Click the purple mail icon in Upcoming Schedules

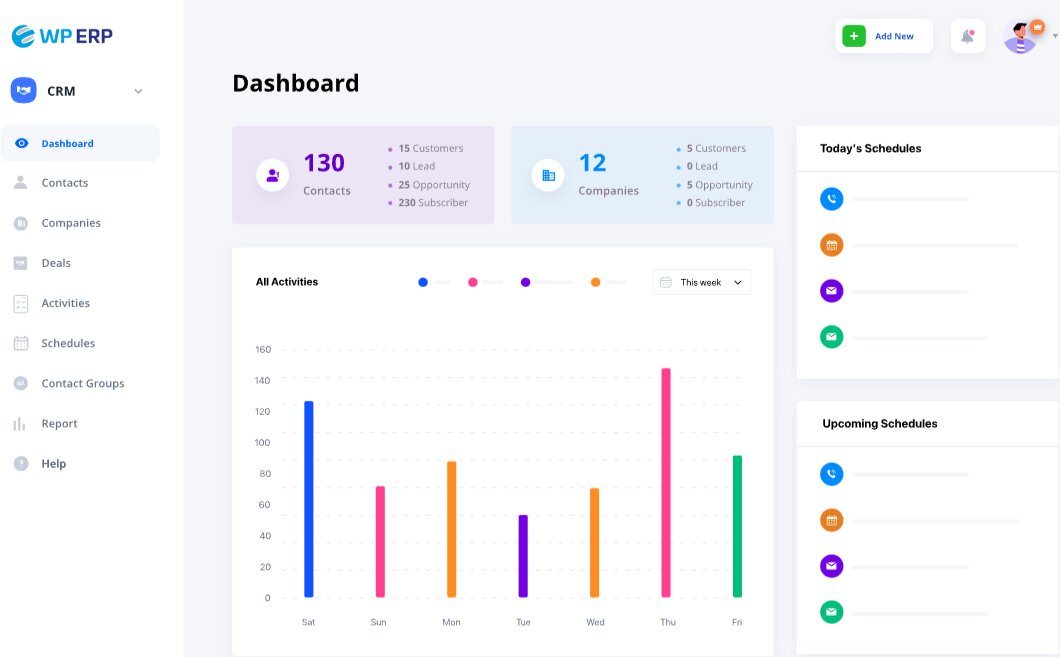pyautogui.click(x=831, y=566)
